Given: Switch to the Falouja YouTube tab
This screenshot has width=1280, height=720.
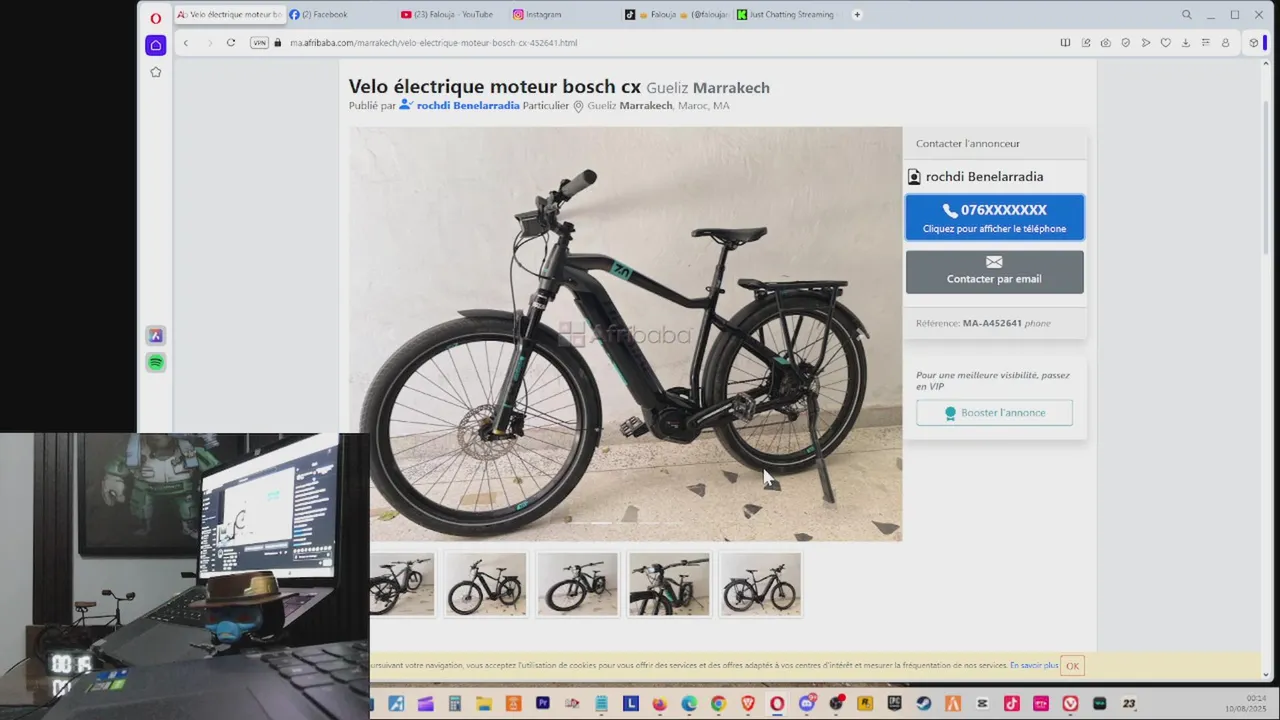Looking at the screenshot, I should coord(452,15).
